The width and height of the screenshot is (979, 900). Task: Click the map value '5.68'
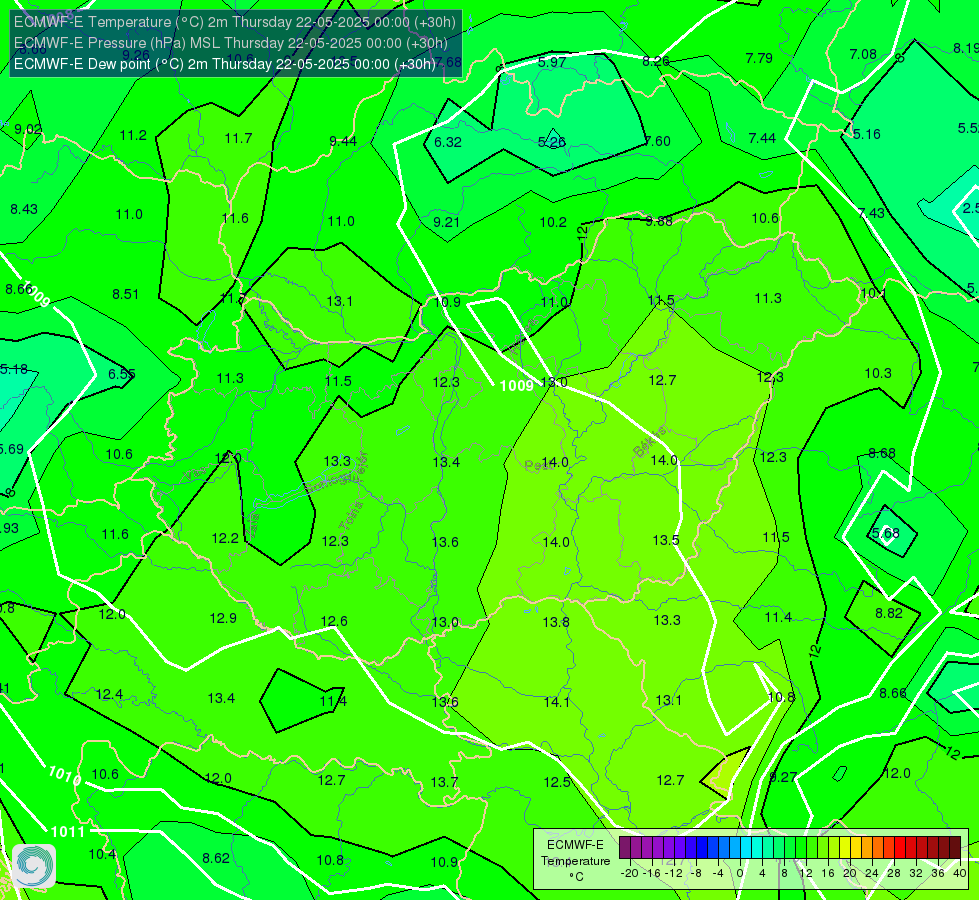tap(885, 533)
